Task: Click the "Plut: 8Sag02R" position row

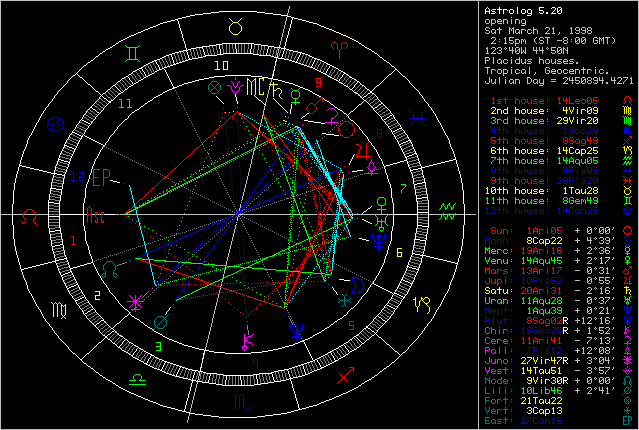Action: [559, 321]
